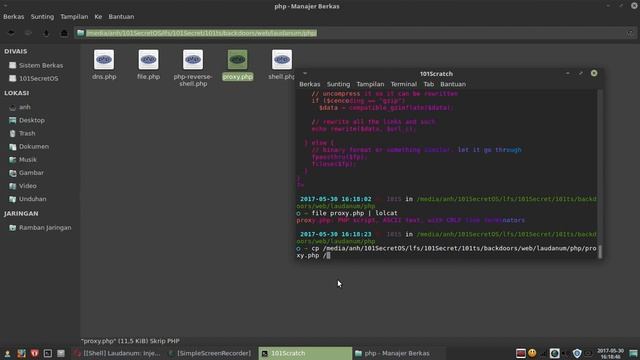The height and width of the screenshot is (360, 640).
Task: Switch to SimpleScreenRecorder taskbar window
Action: click(211, 353)
